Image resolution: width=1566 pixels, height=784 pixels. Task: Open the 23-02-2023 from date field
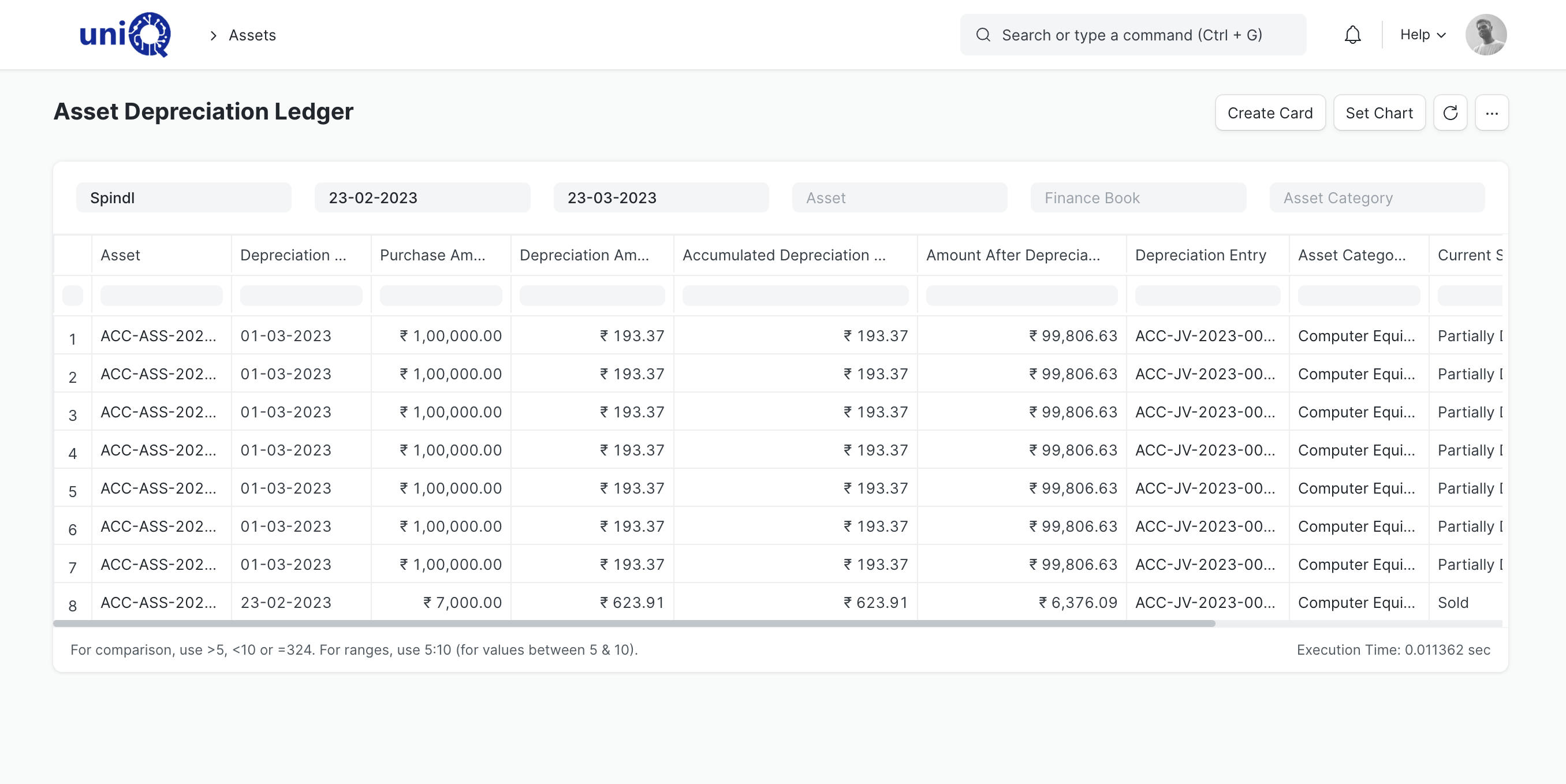[x=422, y=198]
